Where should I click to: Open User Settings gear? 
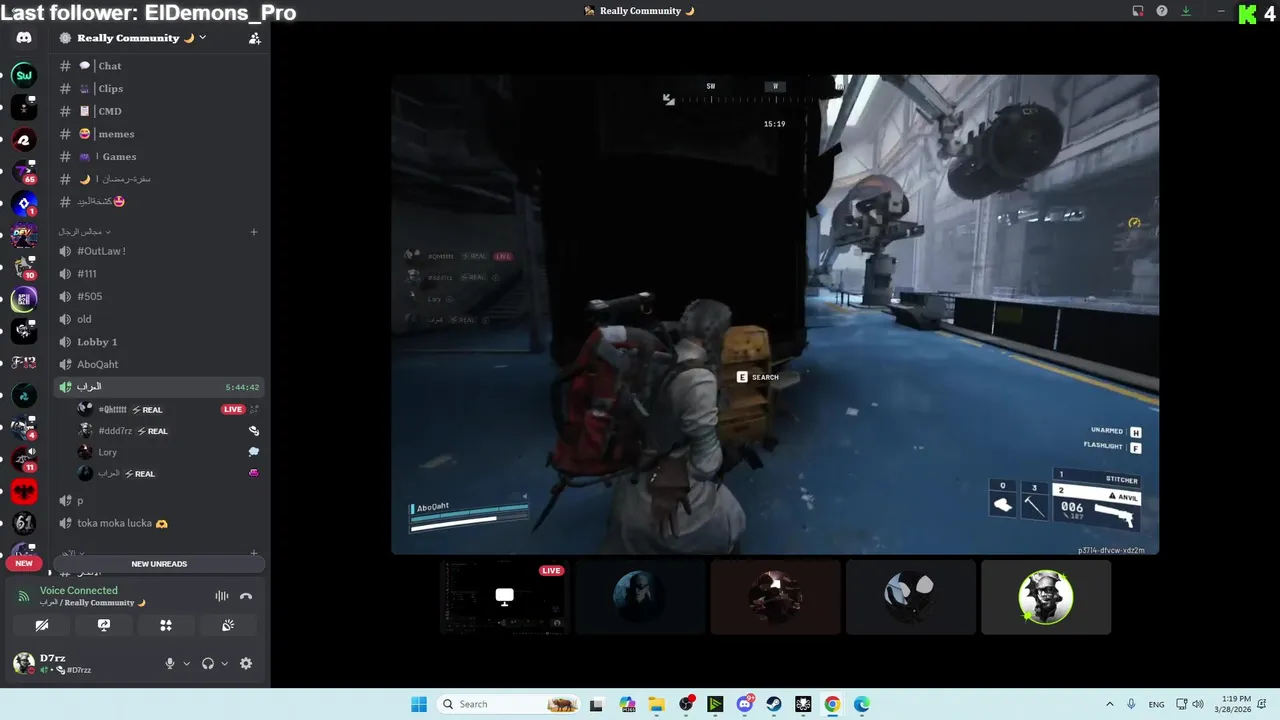(246, 663)
